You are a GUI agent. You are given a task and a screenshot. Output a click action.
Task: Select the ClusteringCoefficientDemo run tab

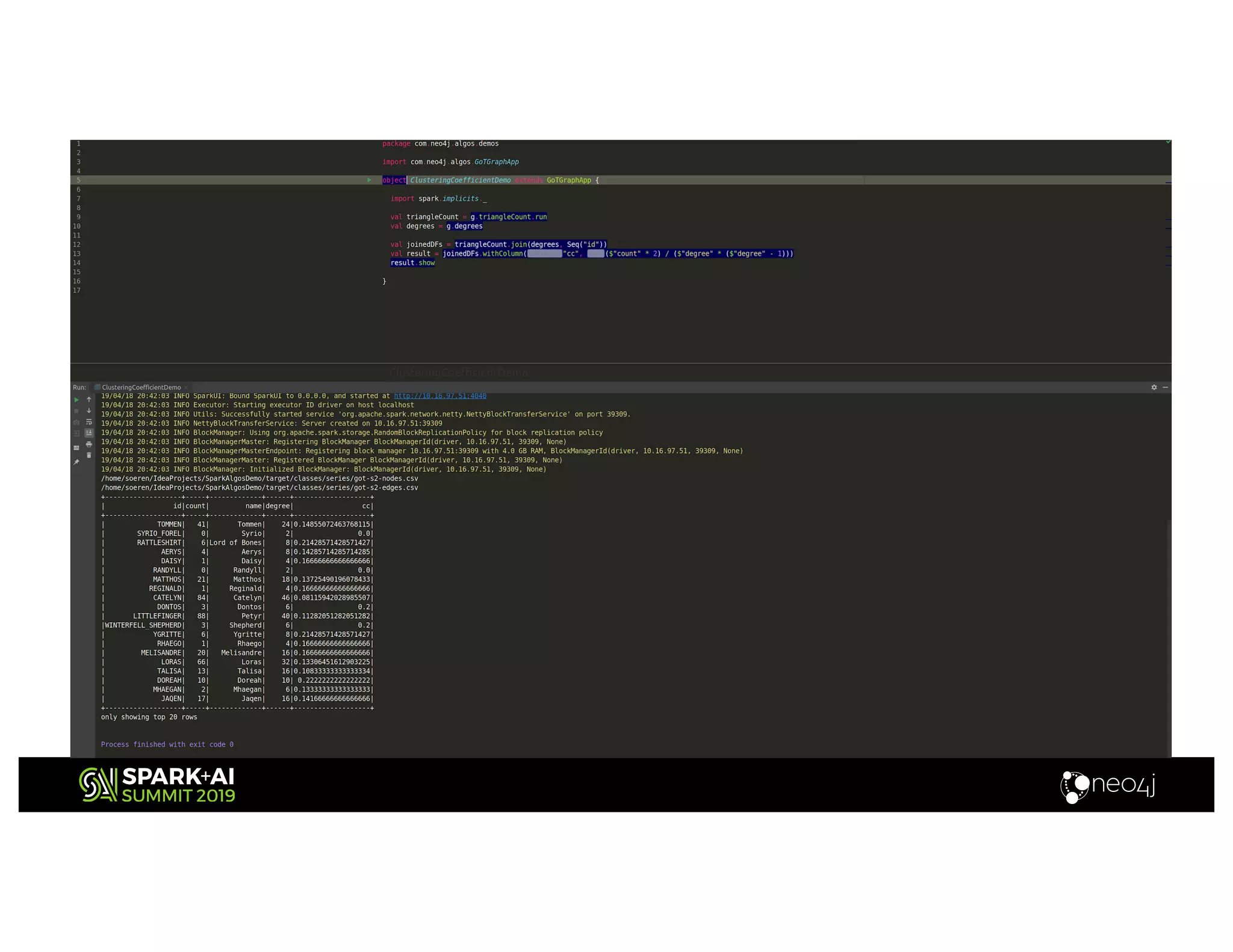coord(141,388)
